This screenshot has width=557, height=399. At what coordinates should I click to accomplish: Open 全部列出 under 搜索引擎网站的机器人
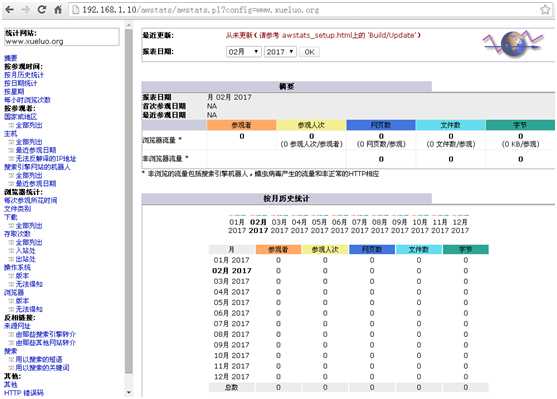[29, 175]
